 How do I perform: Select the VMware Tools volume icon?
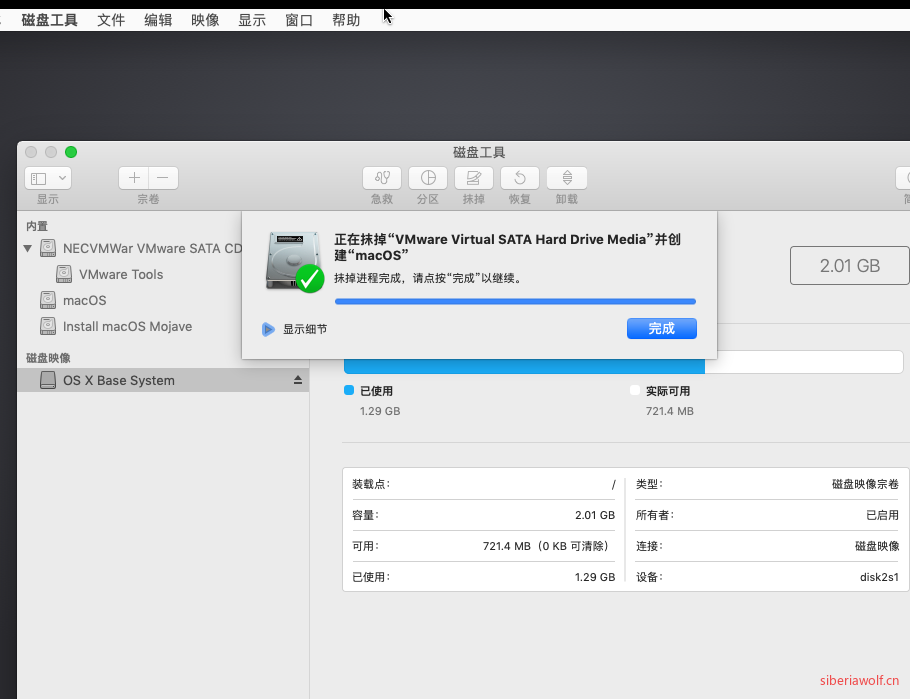(x=64, y=274)
